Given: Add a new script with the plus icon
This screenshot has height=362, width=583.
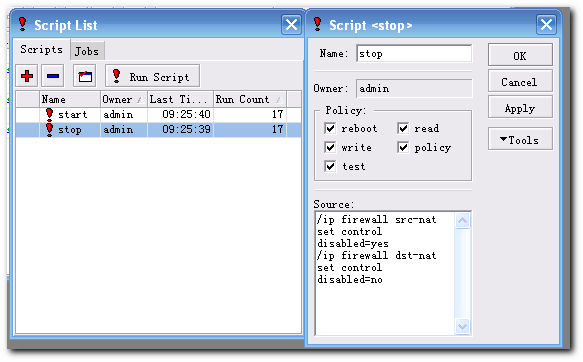Looking at the screenshot, I should 27,76.
